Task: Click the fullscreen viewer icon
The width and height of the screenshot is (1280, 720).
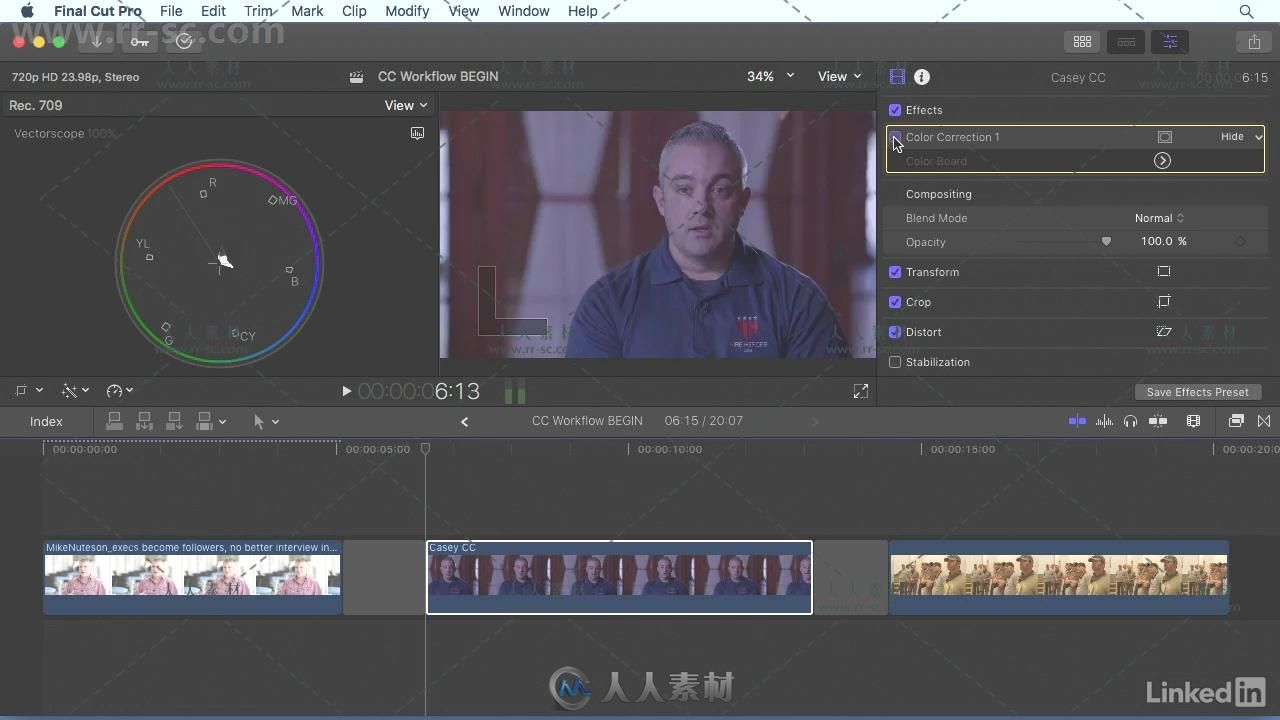Action: [861, 392]
